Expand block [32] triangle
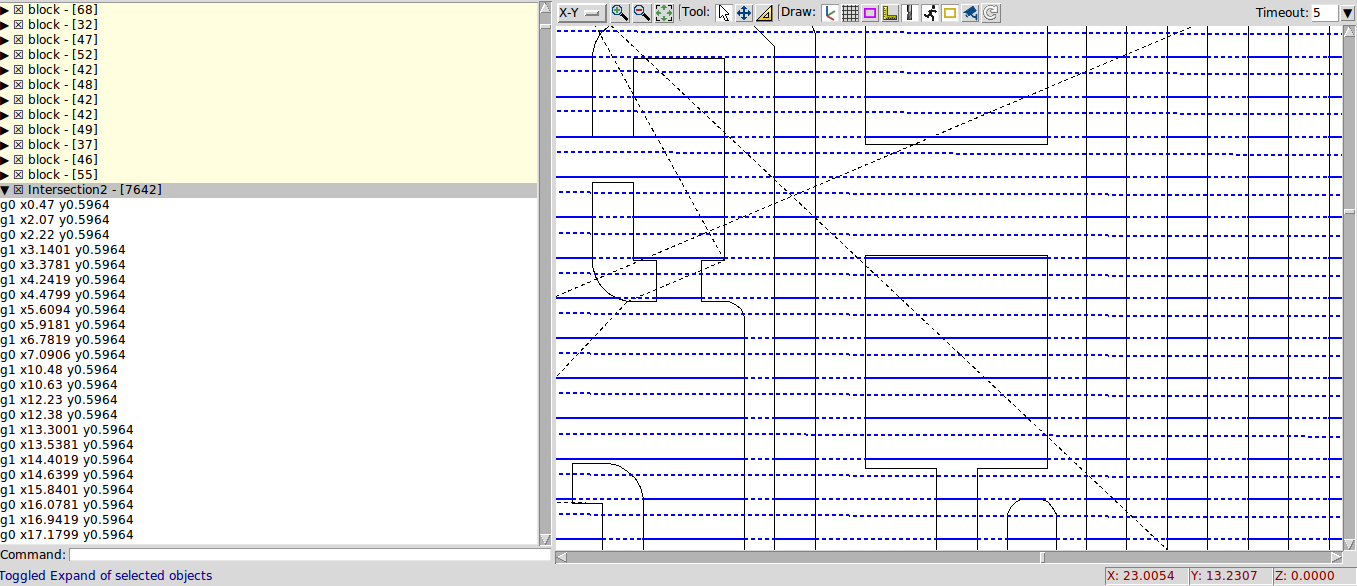This screenshot has height=586, width=1357. point(5,24)
